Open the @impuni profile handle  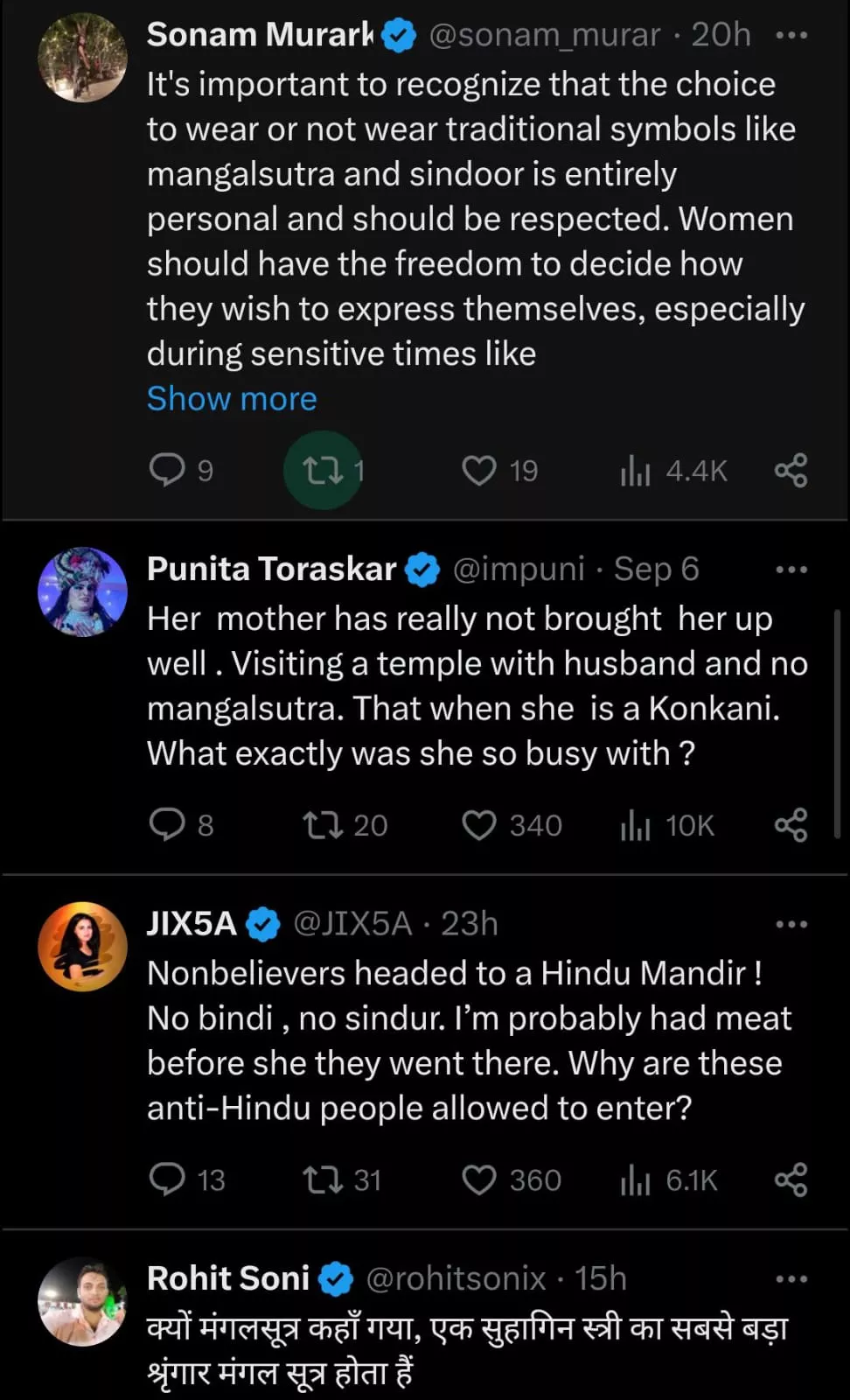pyautogui.click(x=518, y=569)
